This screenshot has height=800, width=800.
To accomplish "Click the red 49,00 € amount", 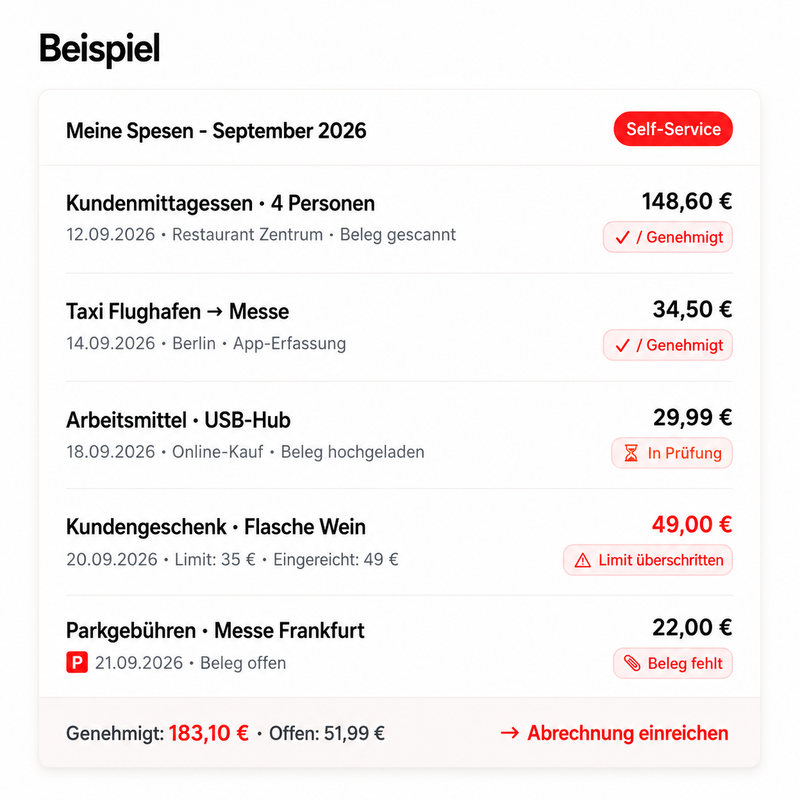I will 692,524.
